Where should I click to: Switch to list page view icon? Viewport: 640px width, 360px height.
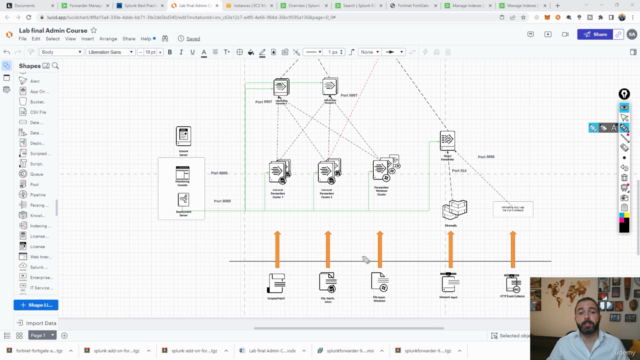click(7, 336)
